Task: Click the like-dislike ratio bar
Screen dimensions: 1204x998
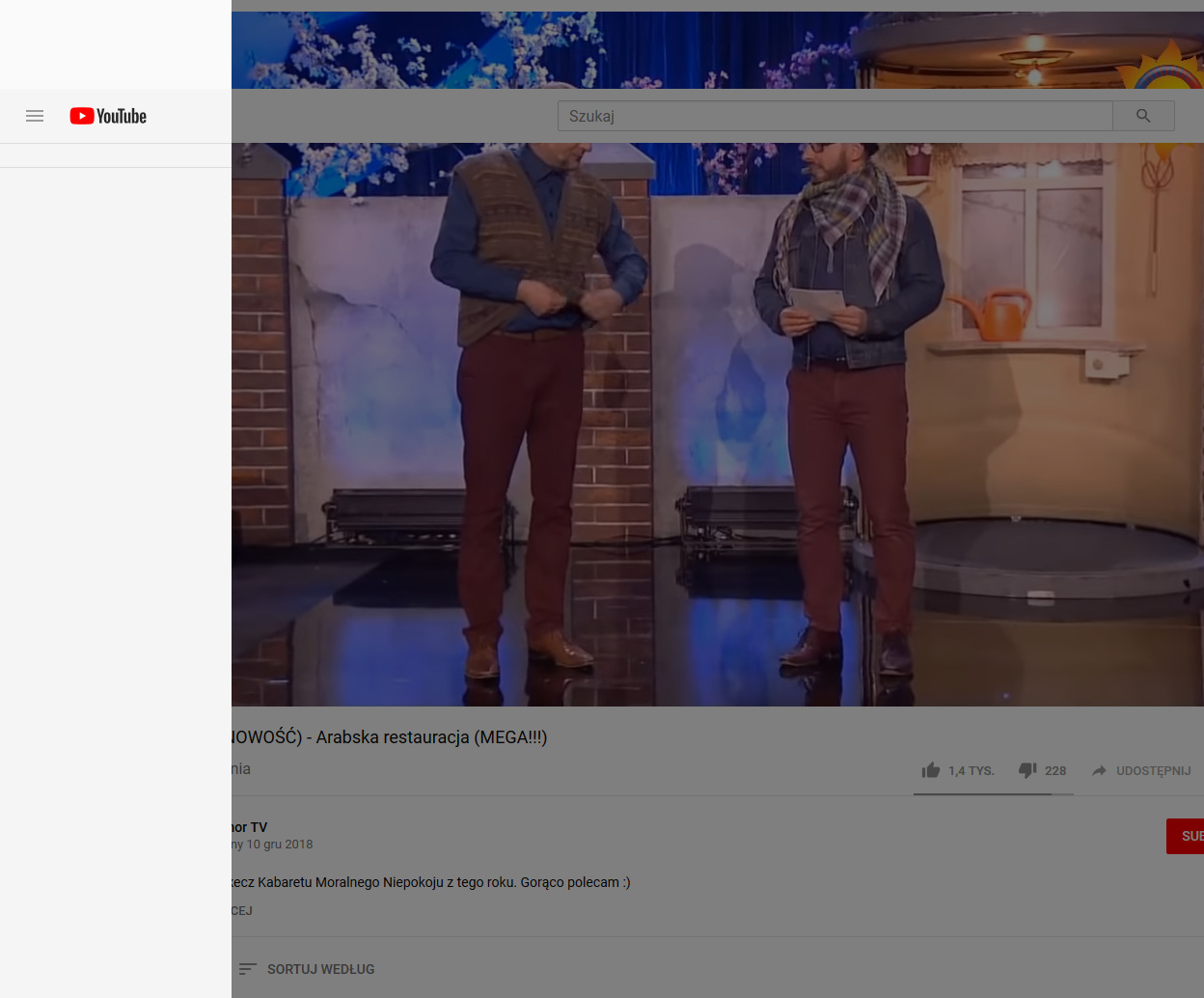Action: (x=994, y=794)
